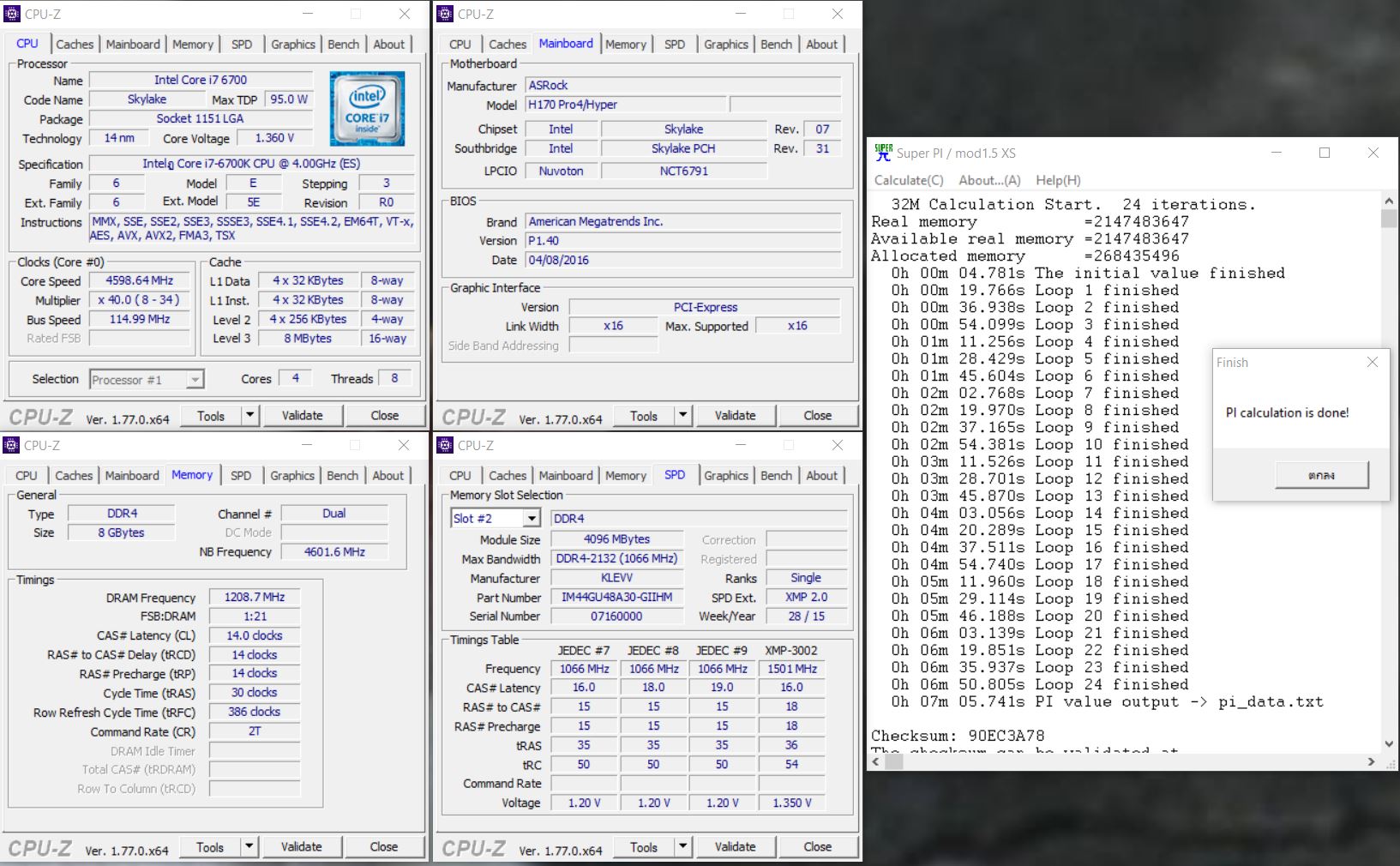Click Validate button in SPD window
This screenshot has height=866, width=1400.
736,847
